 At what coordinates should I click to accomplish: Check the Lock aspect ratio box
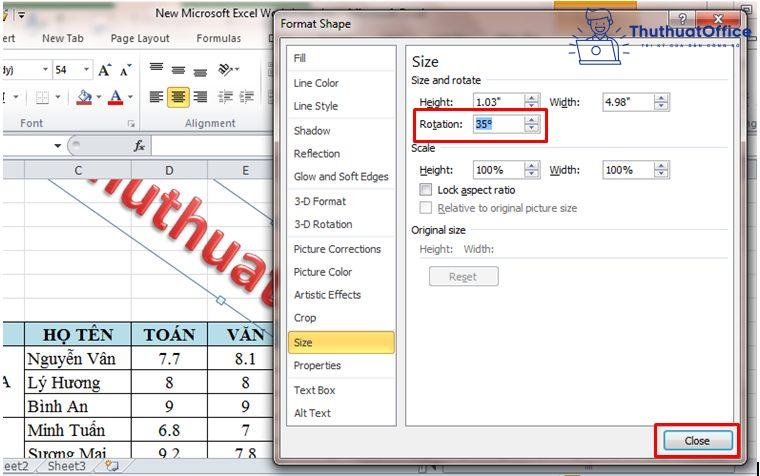pyautogui.click(x=426, y=190)
